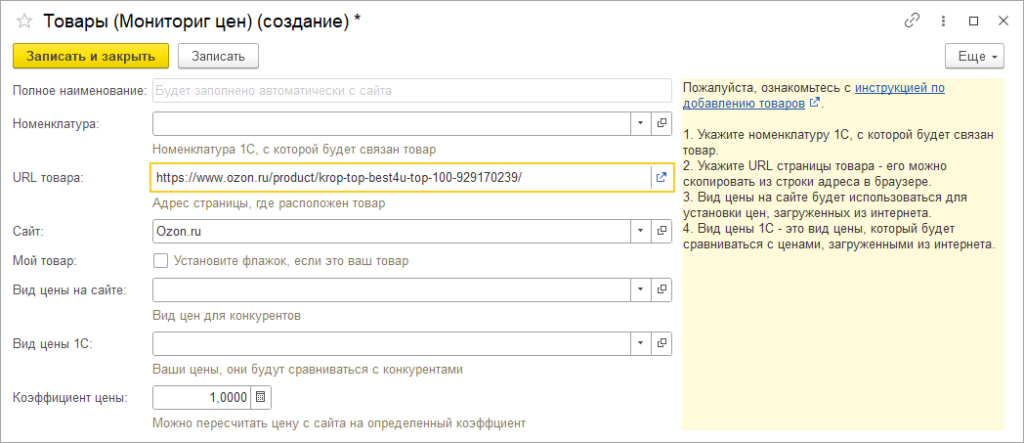
Task: Click the Полное наименование field
Action: (x=412, y=91)
